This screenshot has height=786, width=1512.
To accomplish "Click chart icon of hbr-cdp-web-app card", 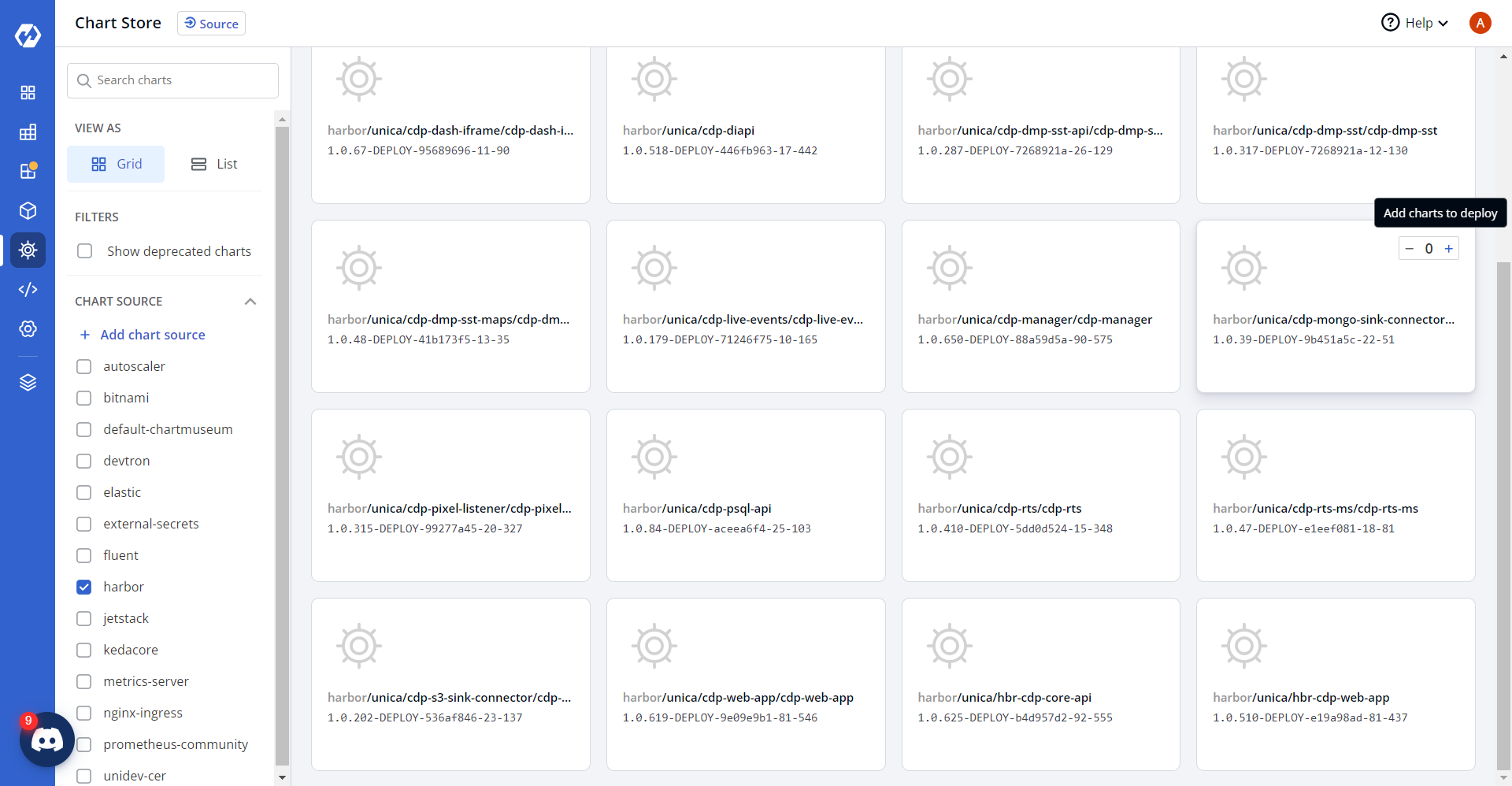I will pos(1244,646).
